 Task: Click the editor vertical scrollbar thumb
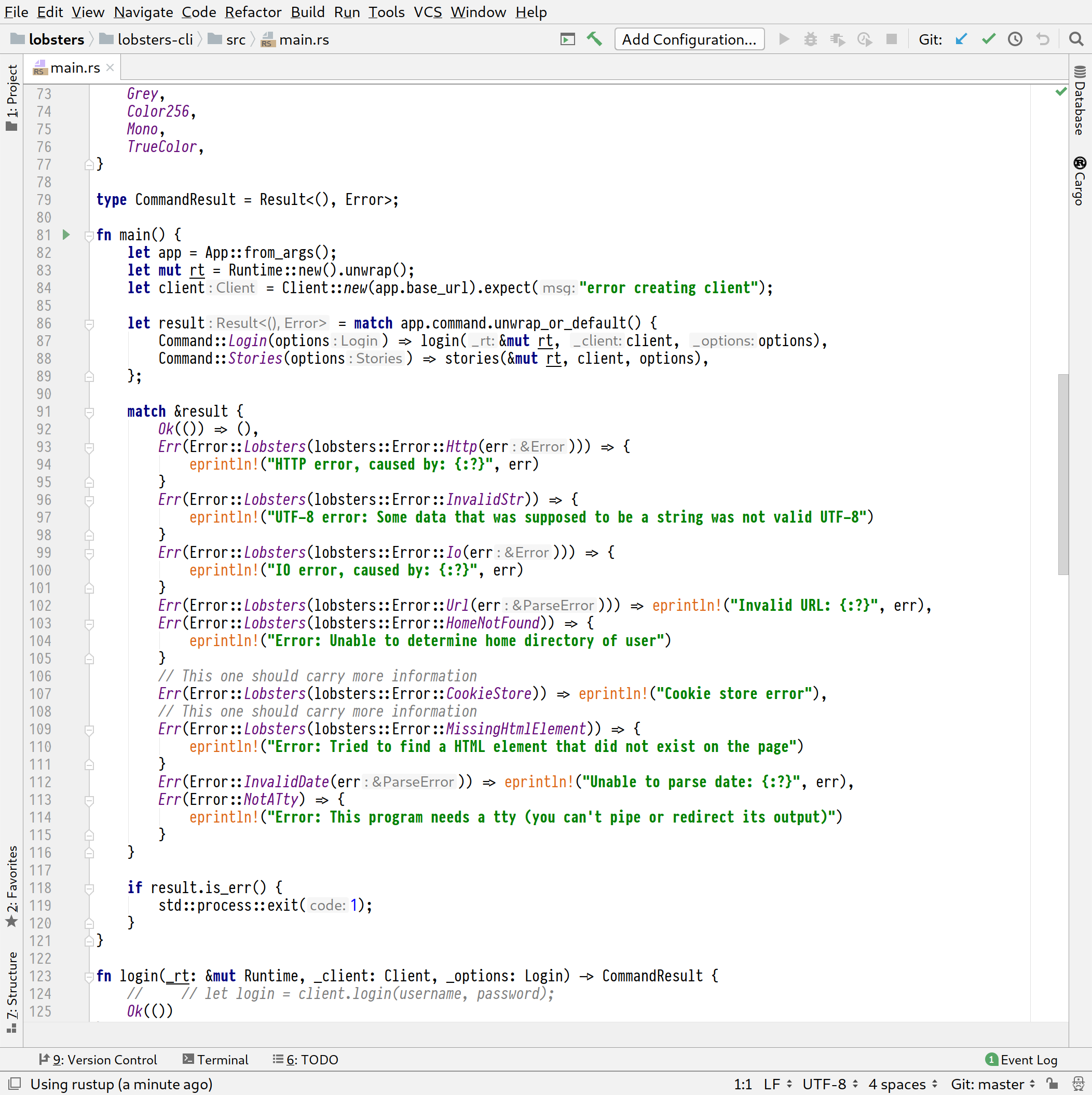click(1063, 474)
